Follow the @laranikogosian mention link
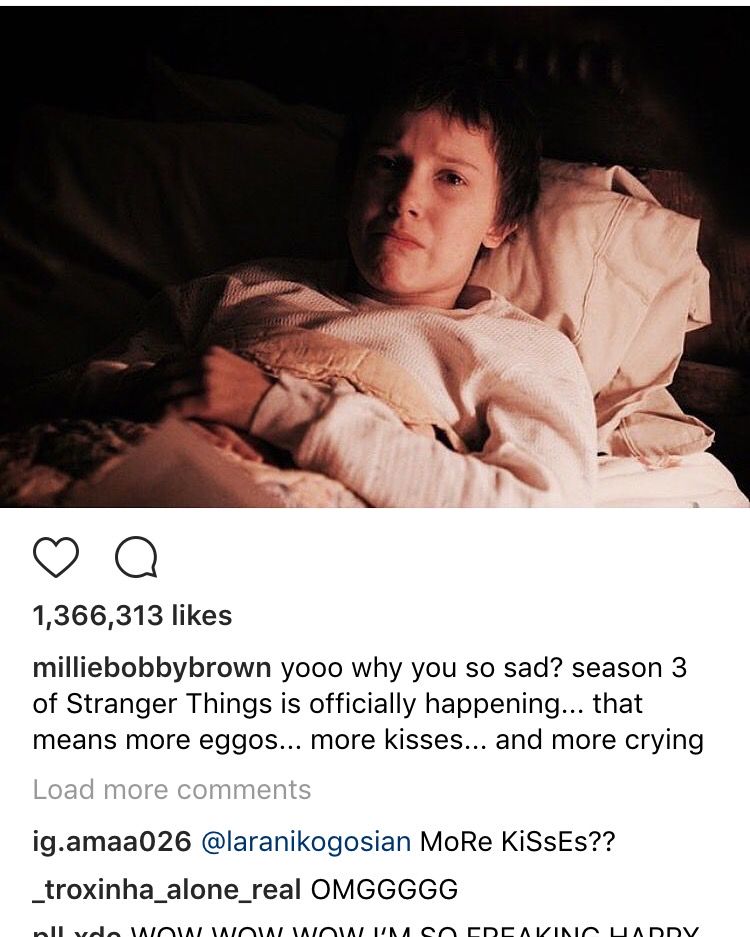Screen dimensions: 750x937 [306, 842]
